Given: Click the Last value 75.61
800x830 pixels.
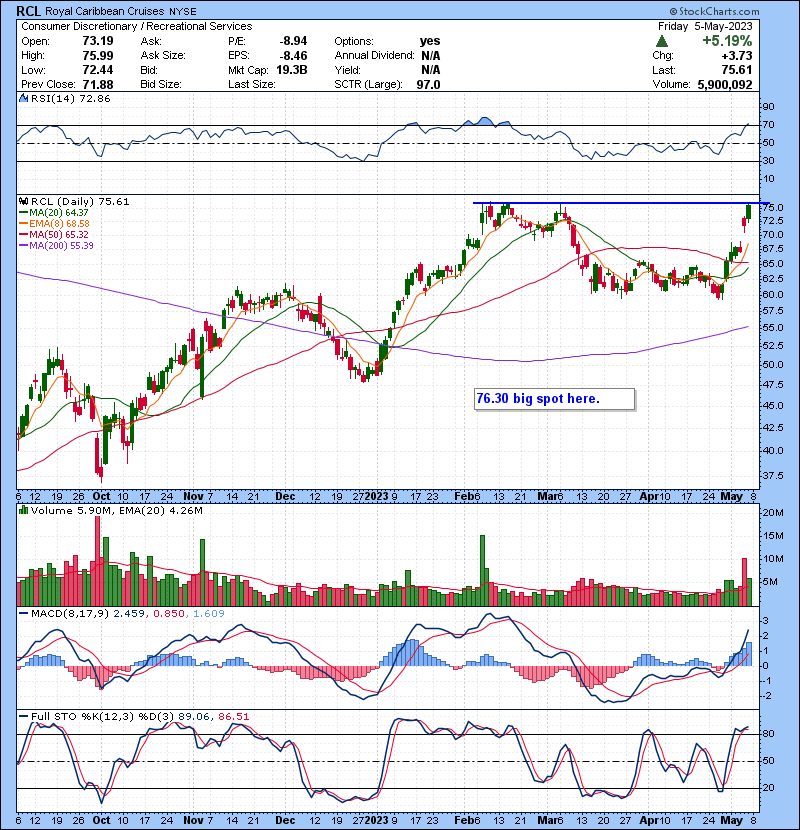Looking at the screenshot, I should 737,70.
